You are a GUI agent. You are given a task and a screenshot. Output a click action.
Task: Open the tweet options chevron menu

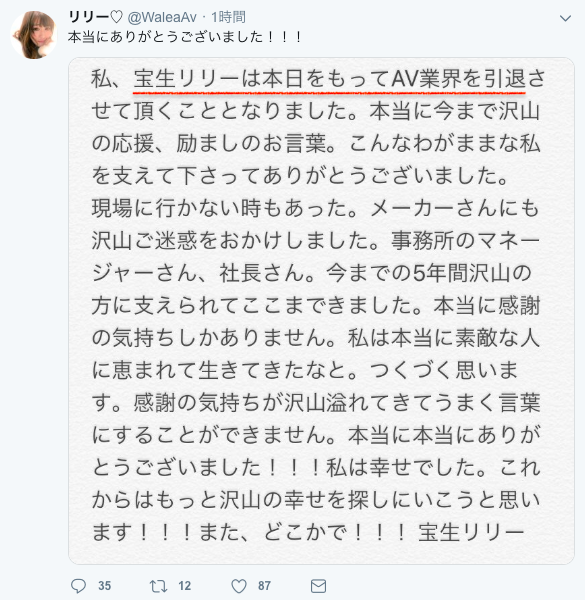(565, 18)
